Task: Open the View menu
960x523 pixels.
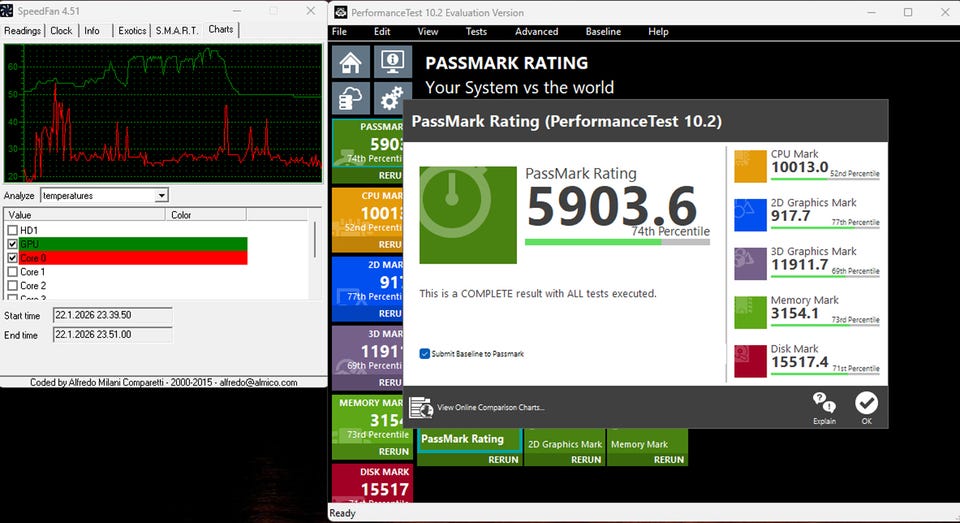Action: pyautogui.click(x=427, y=31)
